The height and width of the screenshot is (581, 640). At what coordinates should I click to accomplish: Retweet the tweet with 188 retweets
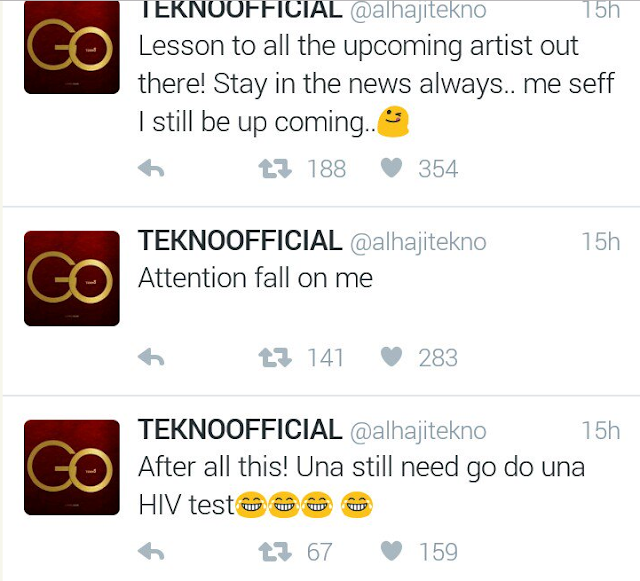(x=274, y=169)
